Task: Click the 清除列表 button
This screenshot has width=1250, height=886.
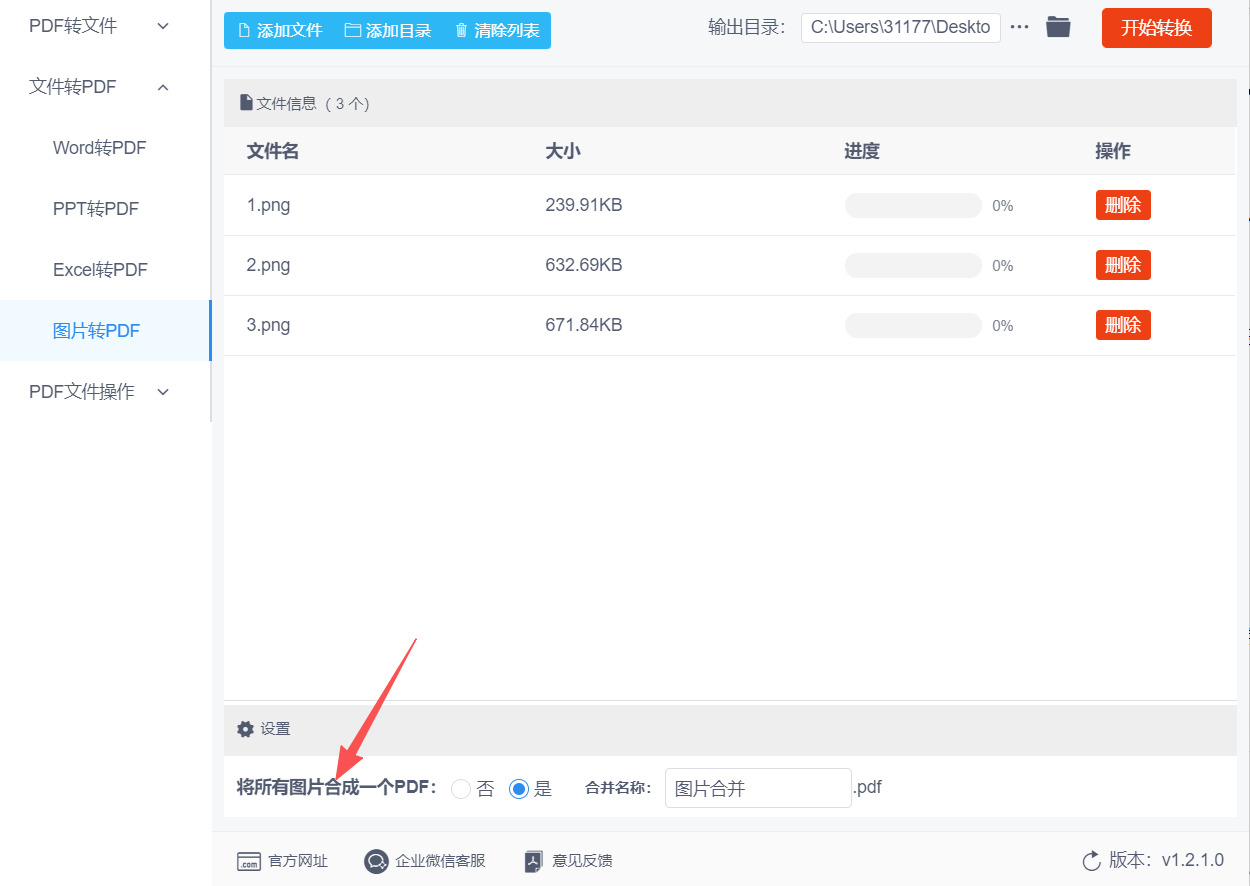Action: click(497, 30)
